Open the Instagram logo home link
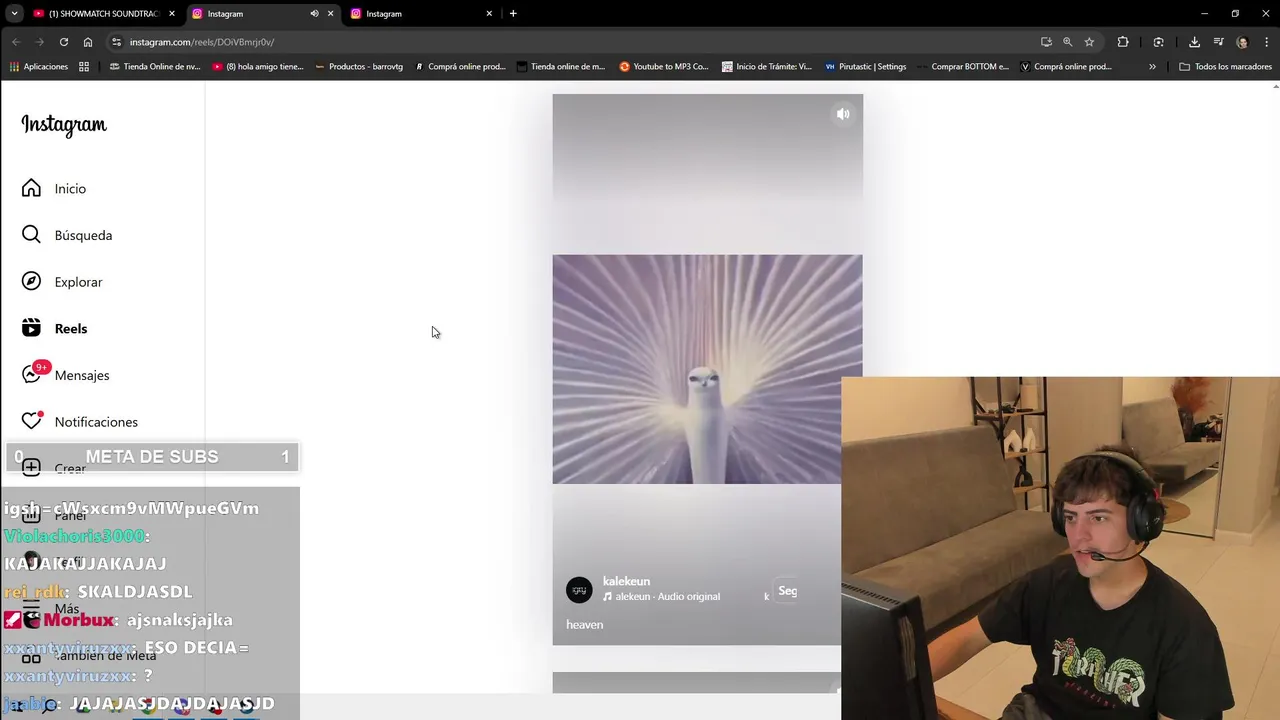 (x=64, y=125)
